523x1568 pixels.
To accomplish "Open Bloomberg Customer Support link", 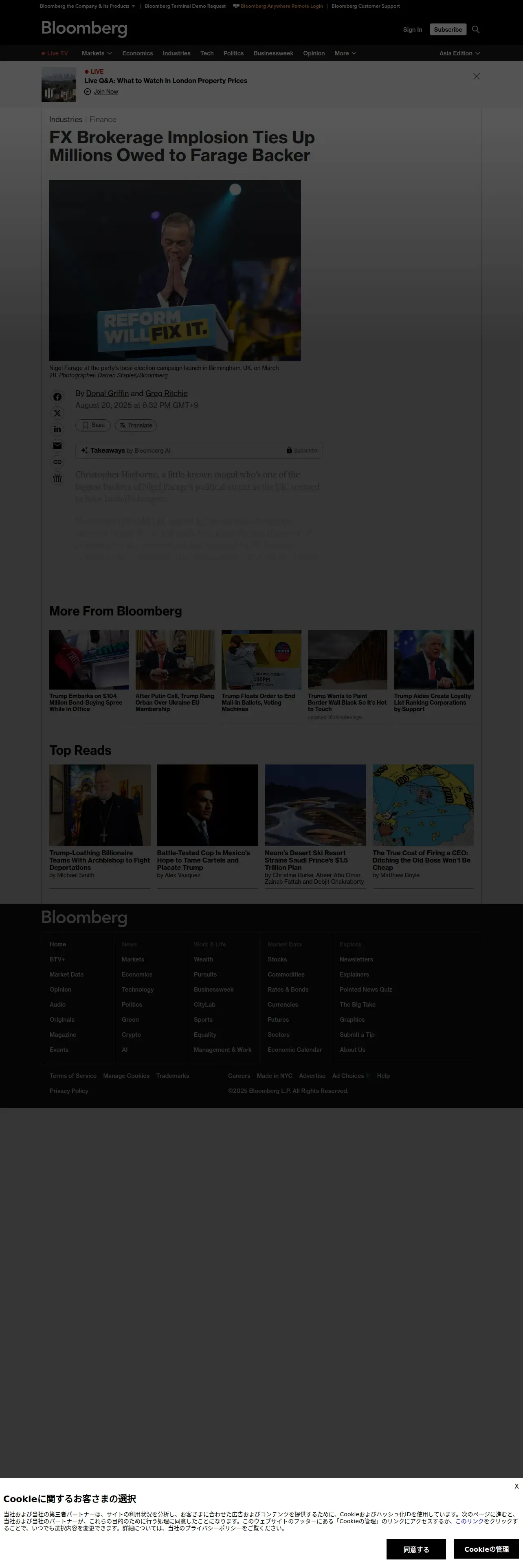I will pos(365,6).
